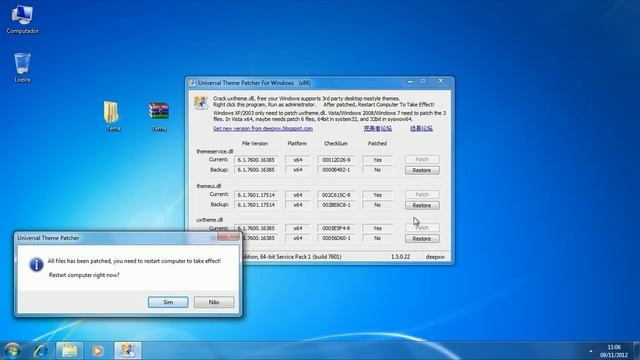Click the Patched column header

377,144
